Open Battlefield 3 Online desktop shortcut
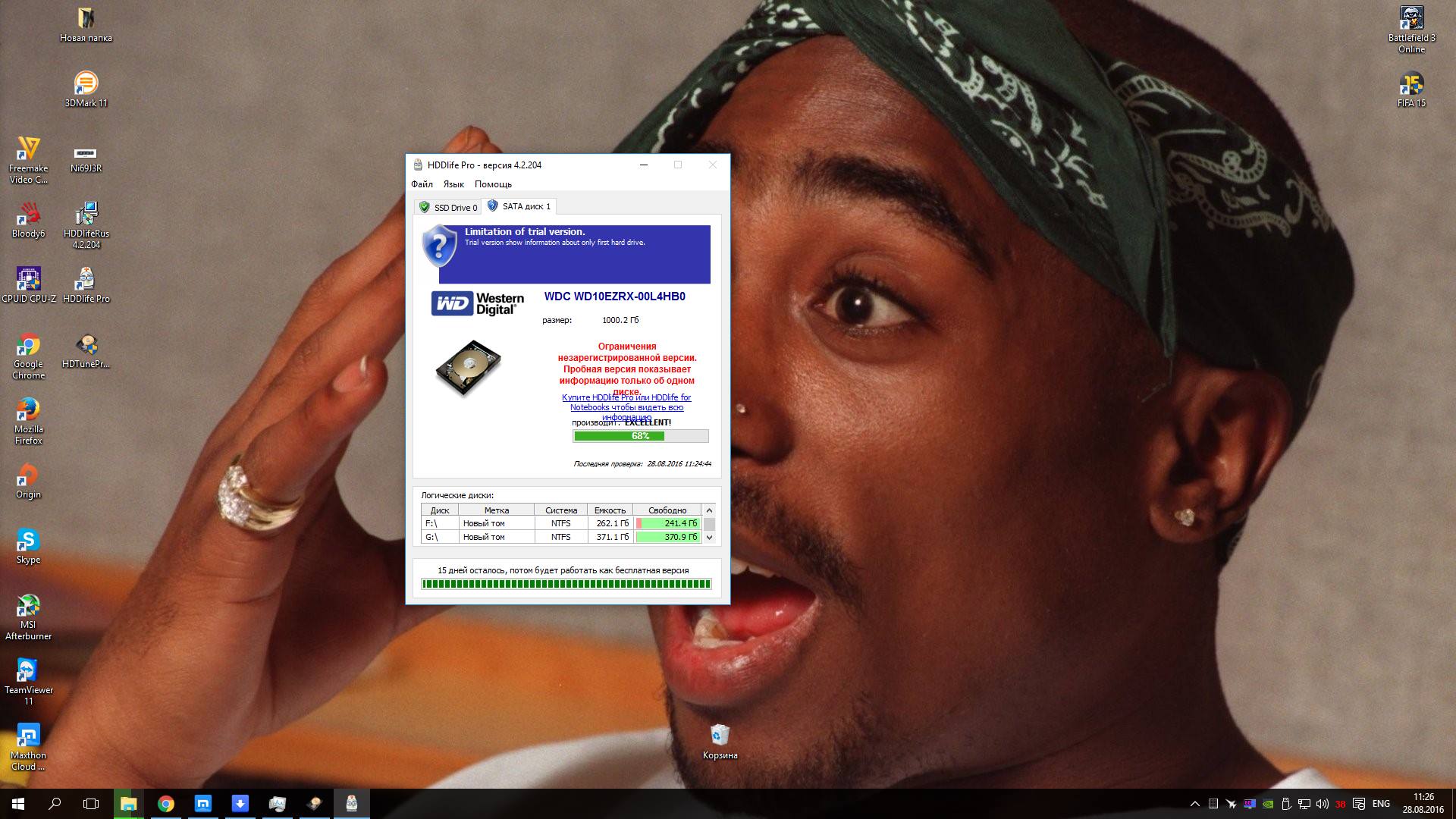The width and height of the screenshot is (1456, 819). click(1411, 18)
